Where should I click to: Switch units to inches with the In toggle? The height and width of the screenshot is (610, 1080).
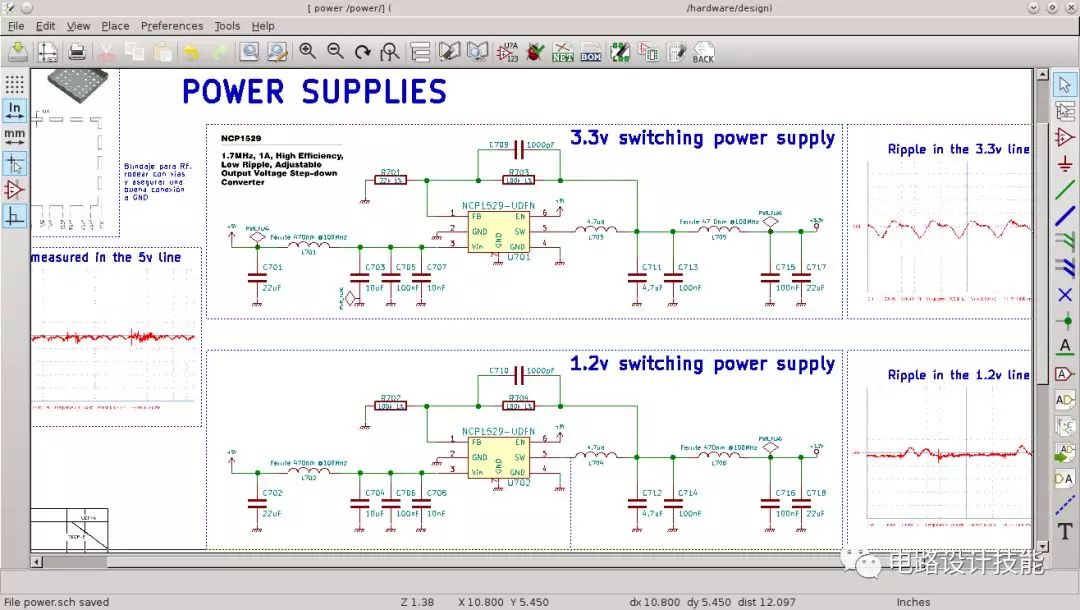14,111
